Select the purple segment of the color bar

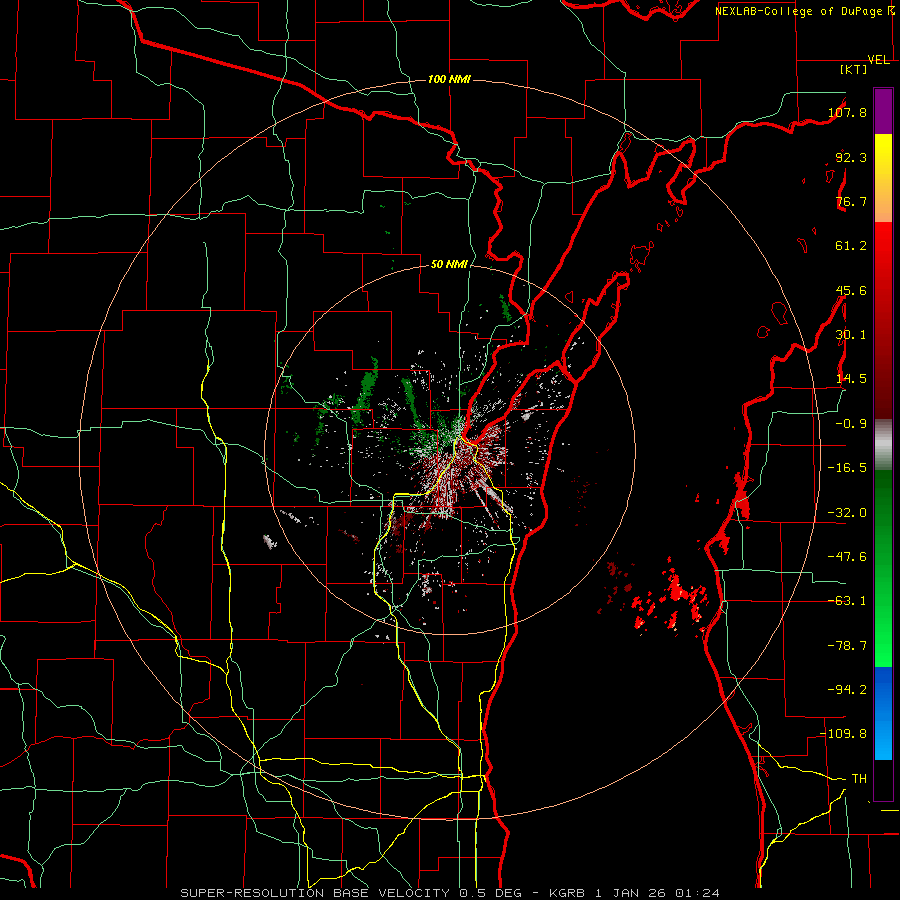coord(883,112)
